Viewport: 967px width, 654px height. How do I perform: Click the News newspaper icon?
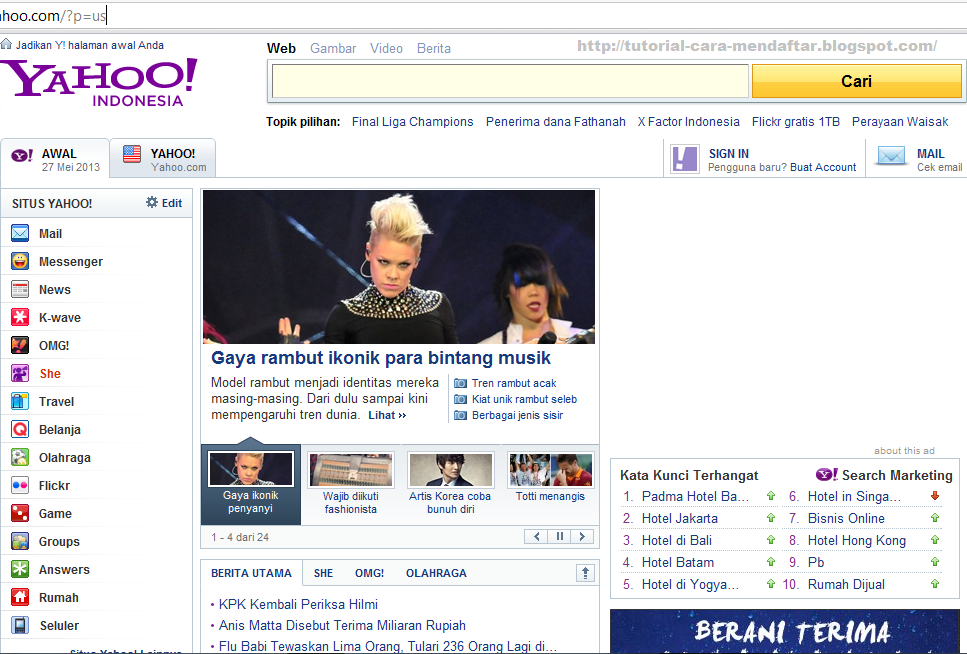[x=20, y=289]
